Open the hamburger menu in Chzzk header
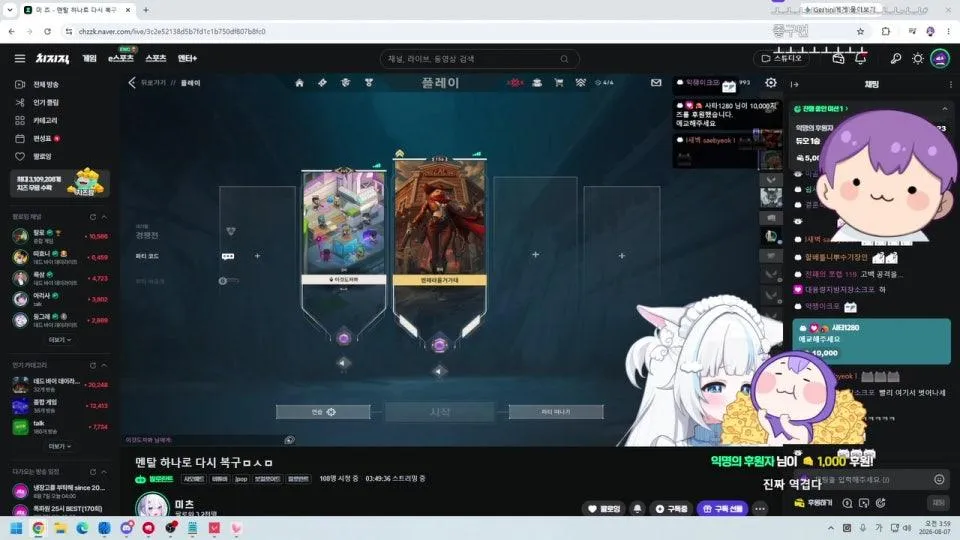The image size is (960, 540). [20, 58]
